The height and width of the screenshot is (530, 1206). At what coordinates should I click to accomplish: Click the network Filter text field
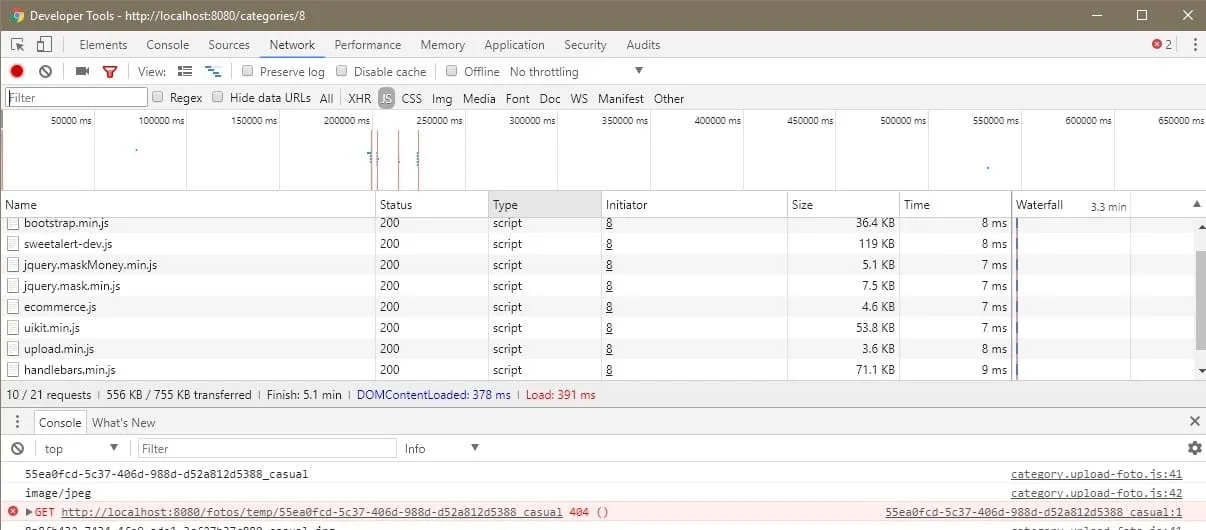pyautogui.click(x=77, y=98)
